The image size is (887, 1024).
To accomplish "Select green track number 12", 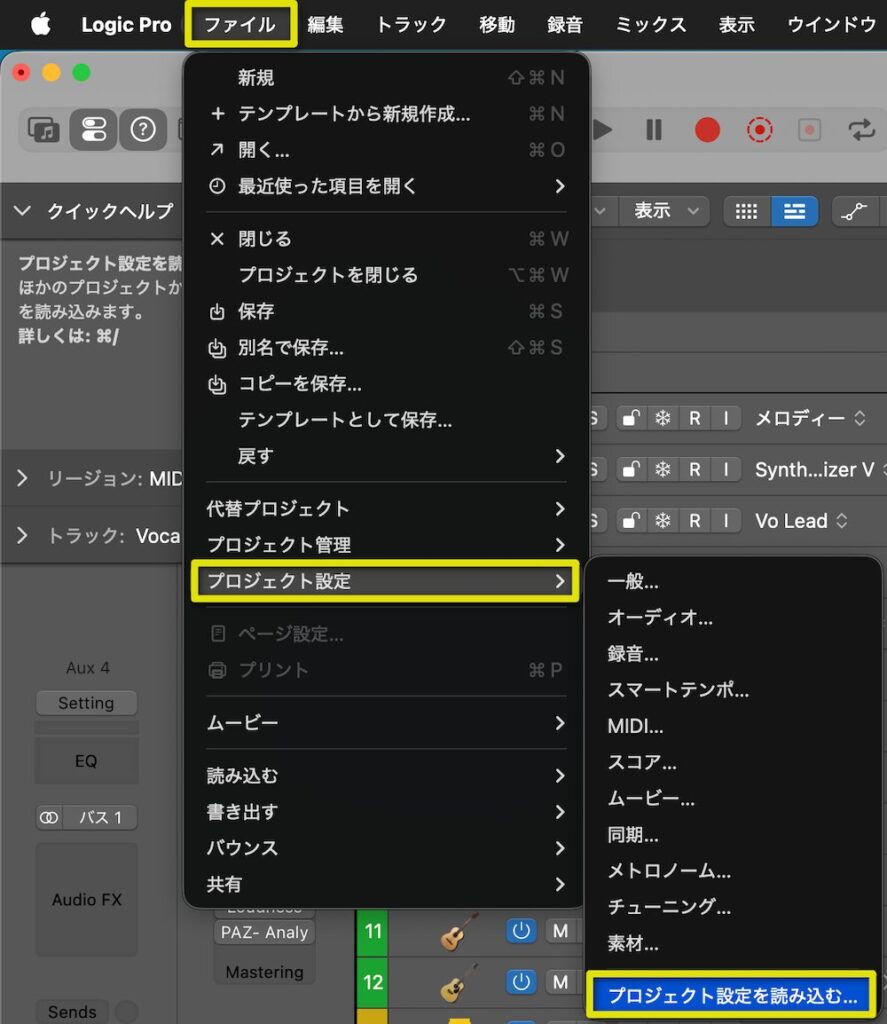I will pos(372,982).
